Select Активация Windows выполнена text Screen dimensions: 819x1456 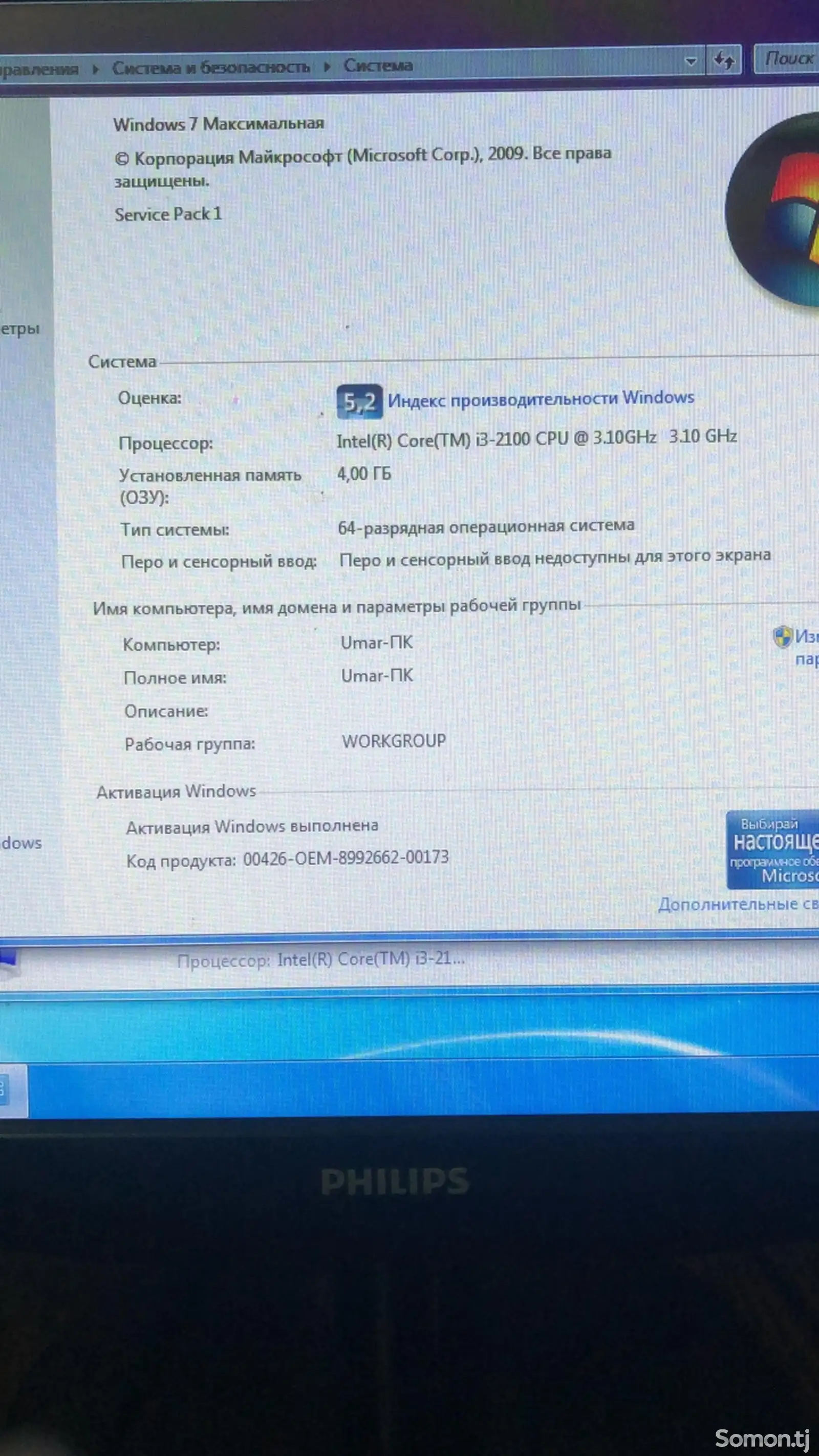point(252,827)
